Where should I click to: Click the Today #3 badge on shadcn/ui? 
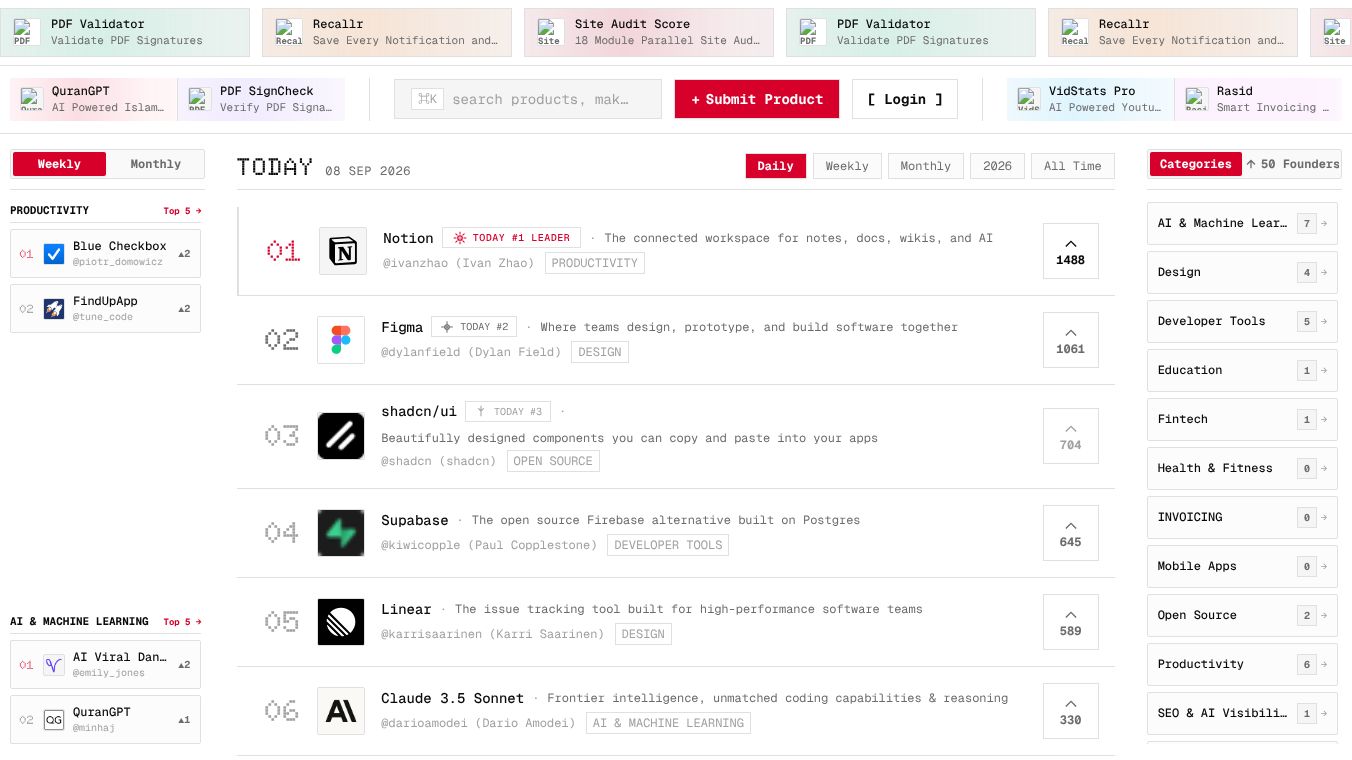tap(508, 411)
